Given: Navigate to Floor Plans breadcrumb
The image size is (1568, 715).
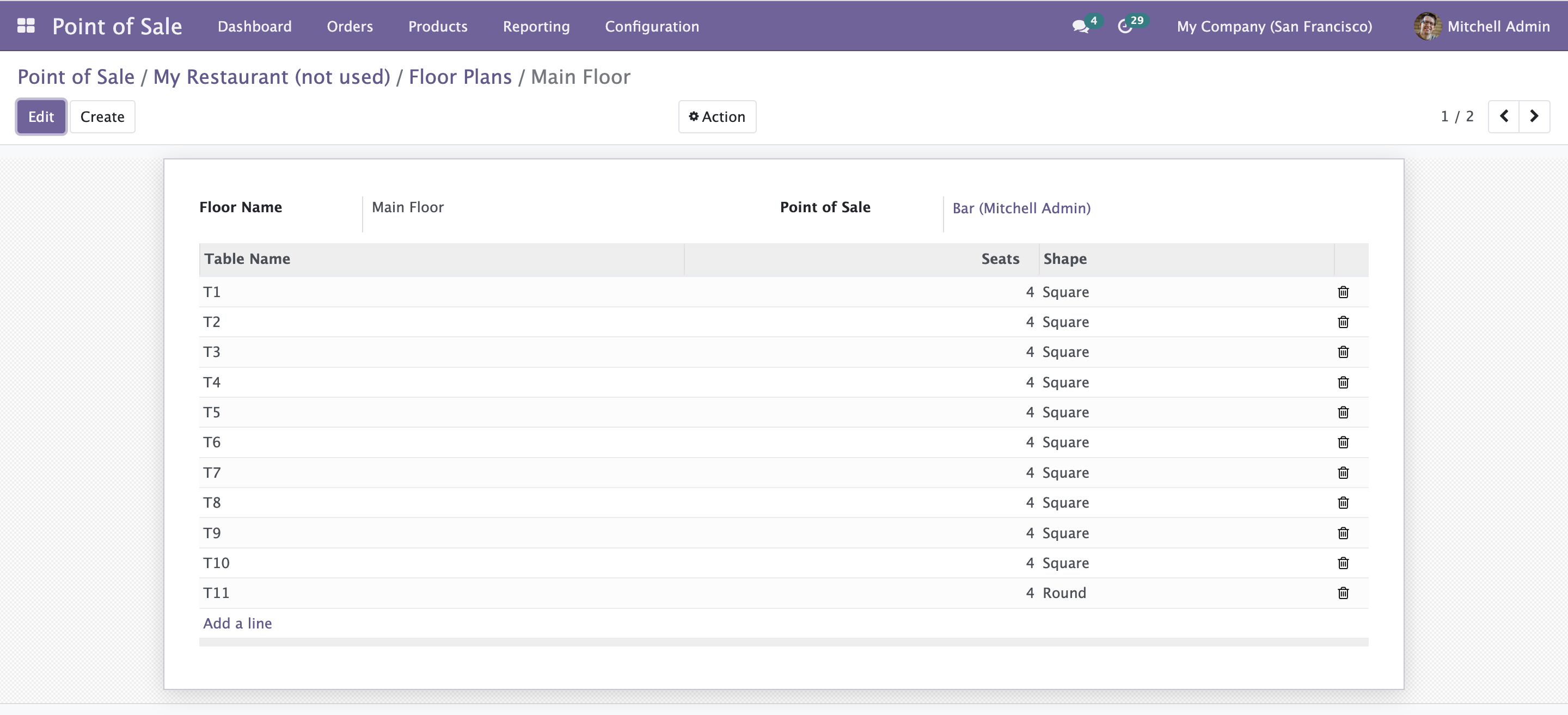Looking at the screenshot, I should click(x=460, y=77).
